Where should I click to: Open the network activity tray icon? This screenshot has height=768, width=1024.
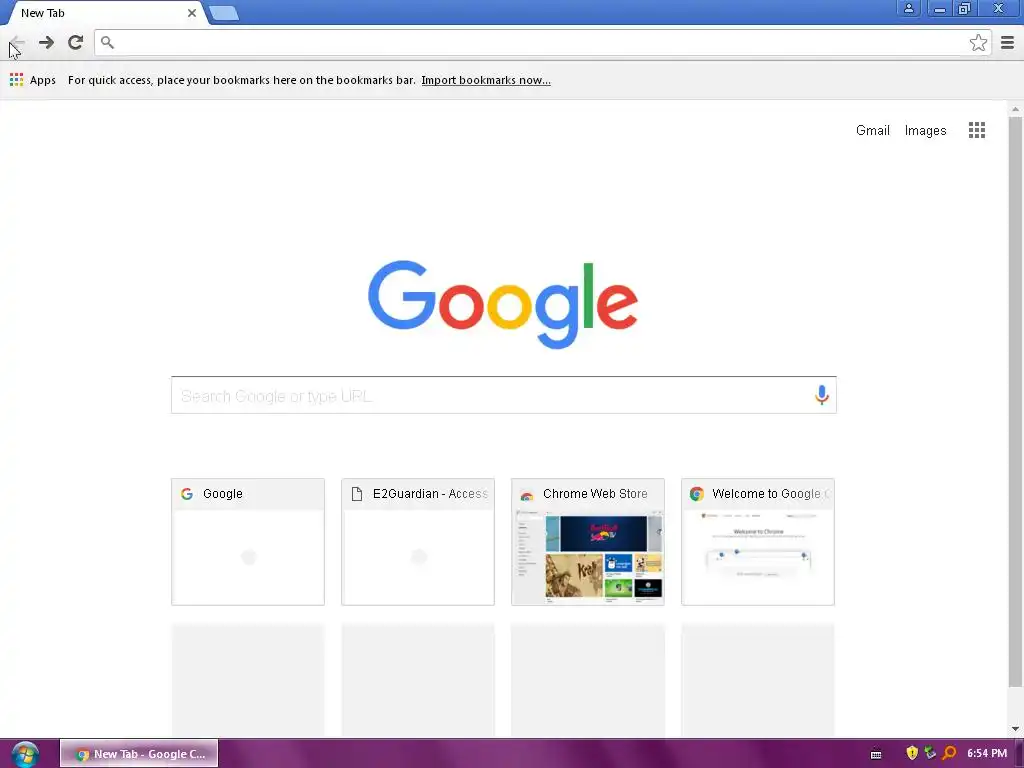(931, 754)
